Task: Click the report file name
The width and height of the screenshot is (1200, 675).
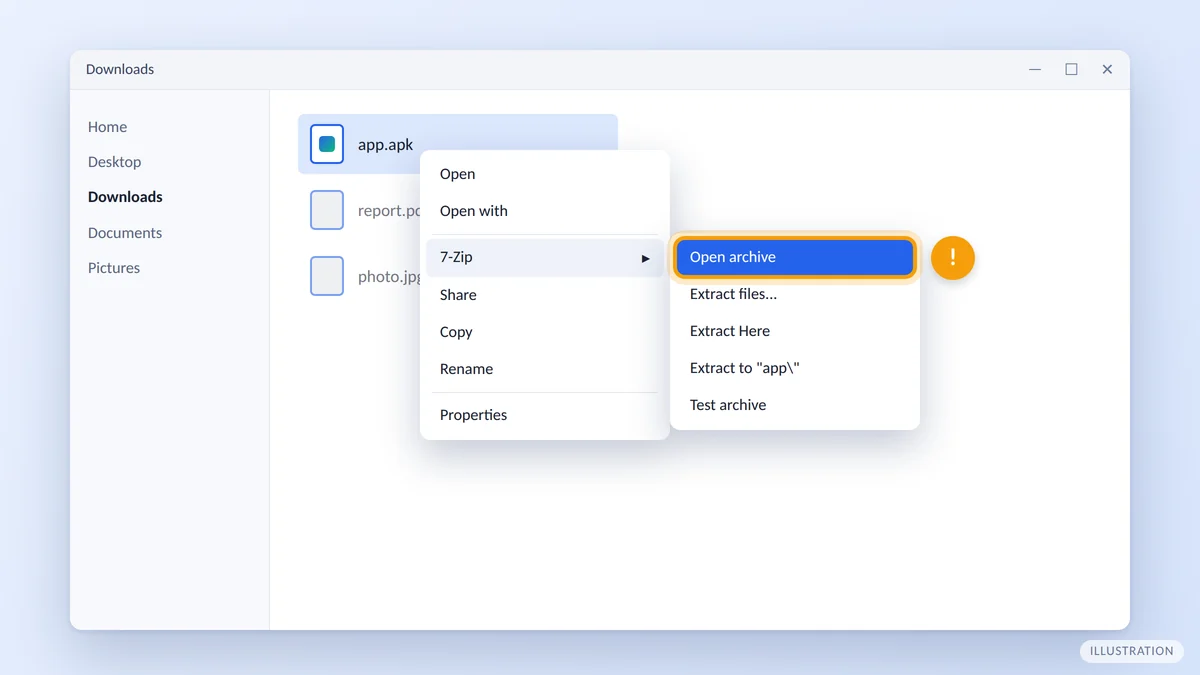Action: [389, 211]
